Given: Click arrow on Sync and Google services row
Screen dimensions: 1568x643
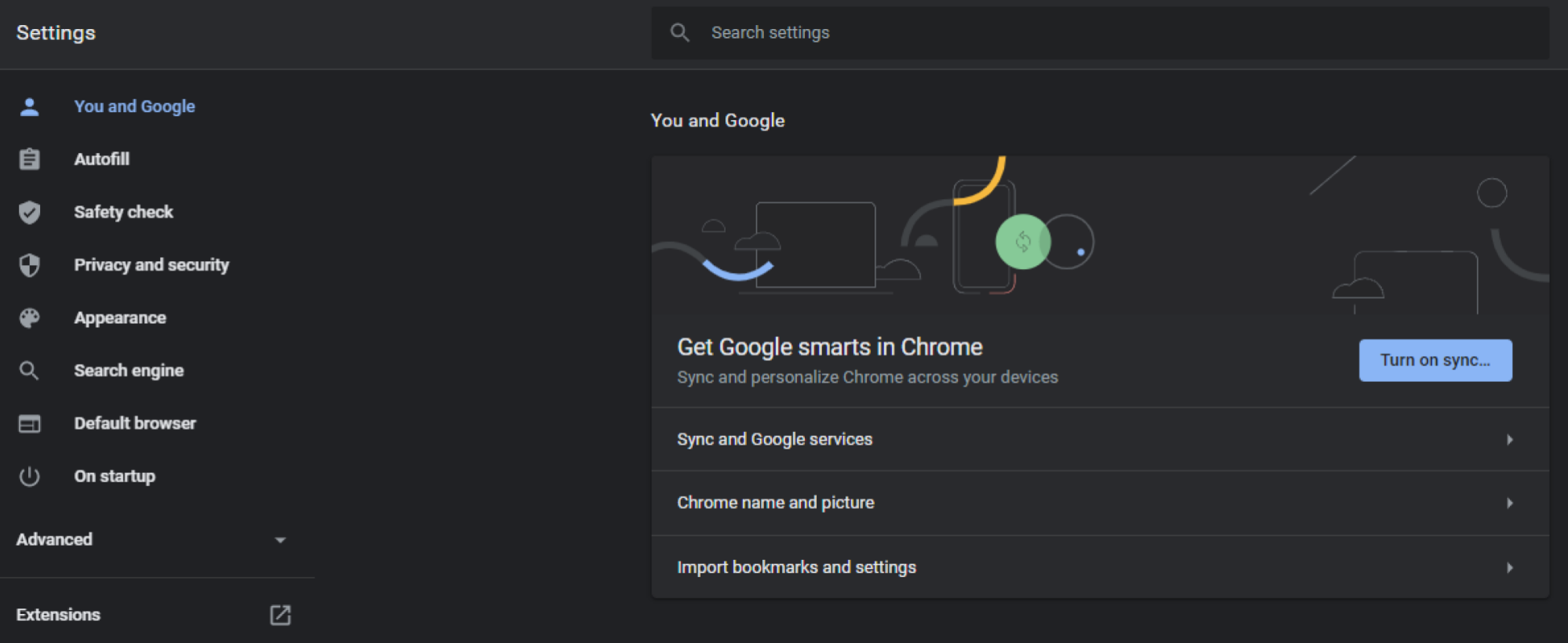Looking at the screenshot, I should 1509,439.
